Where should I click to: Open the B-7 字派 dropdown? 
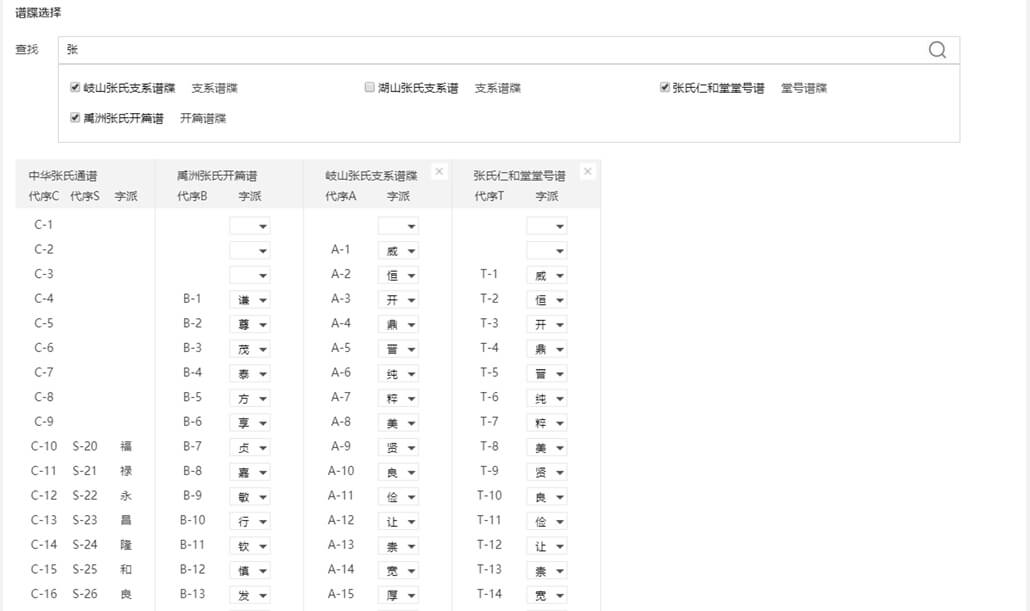click(x=249, y=447)
